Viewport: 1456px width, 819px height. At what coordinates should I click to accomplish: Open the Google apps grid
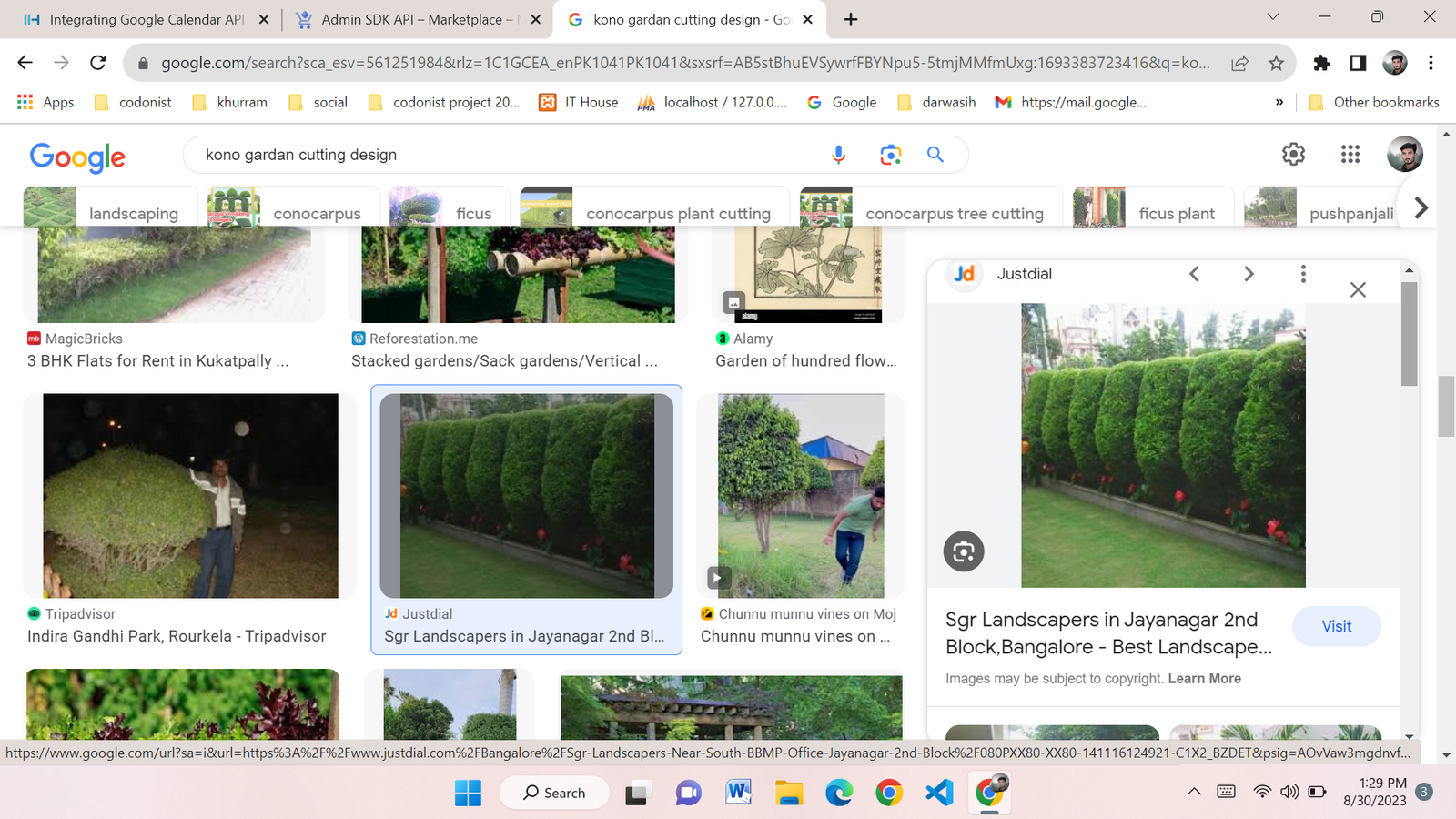1350,155
